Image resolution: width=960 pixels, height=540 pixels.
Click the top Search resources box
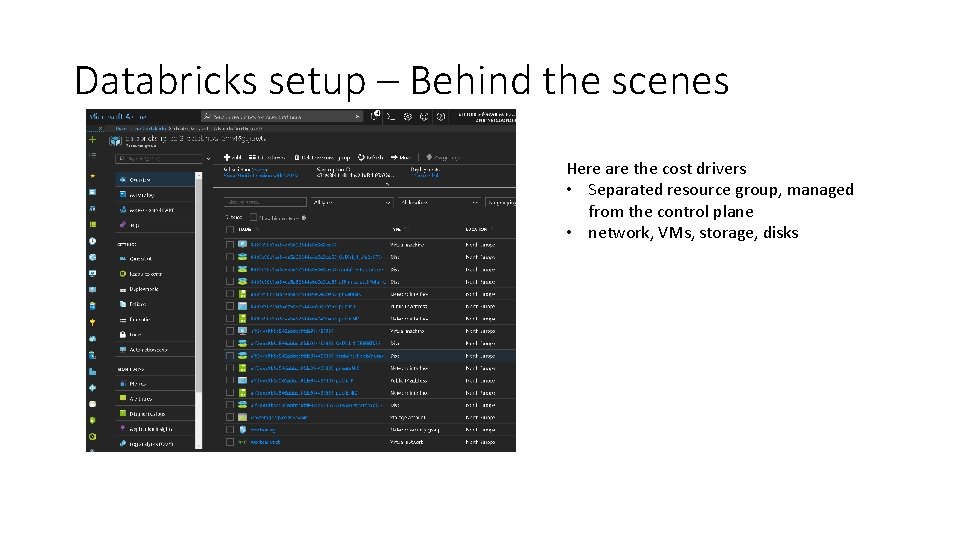click(282, 116)
